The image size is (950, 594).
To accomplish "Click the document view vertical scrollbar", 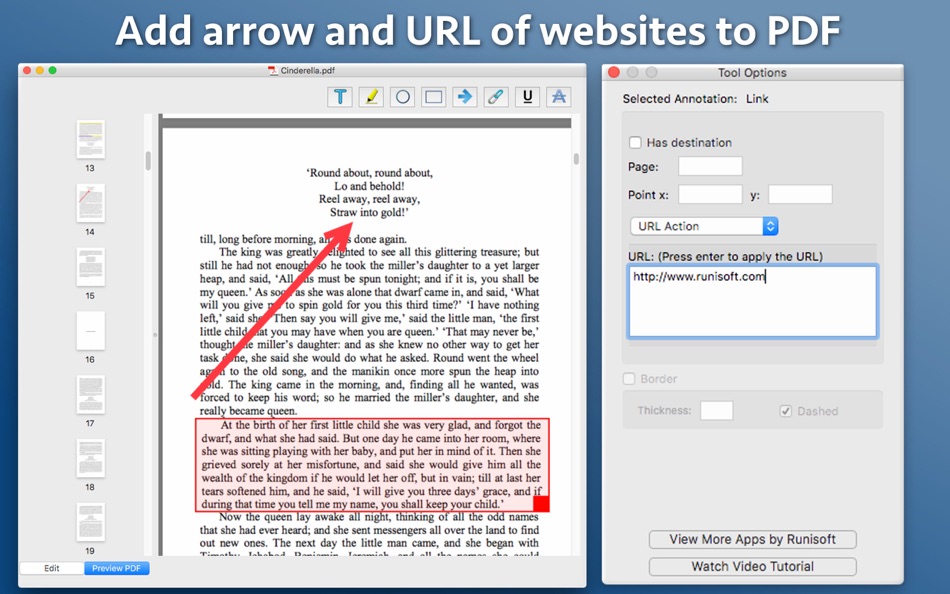I will [x=576, y=159].
